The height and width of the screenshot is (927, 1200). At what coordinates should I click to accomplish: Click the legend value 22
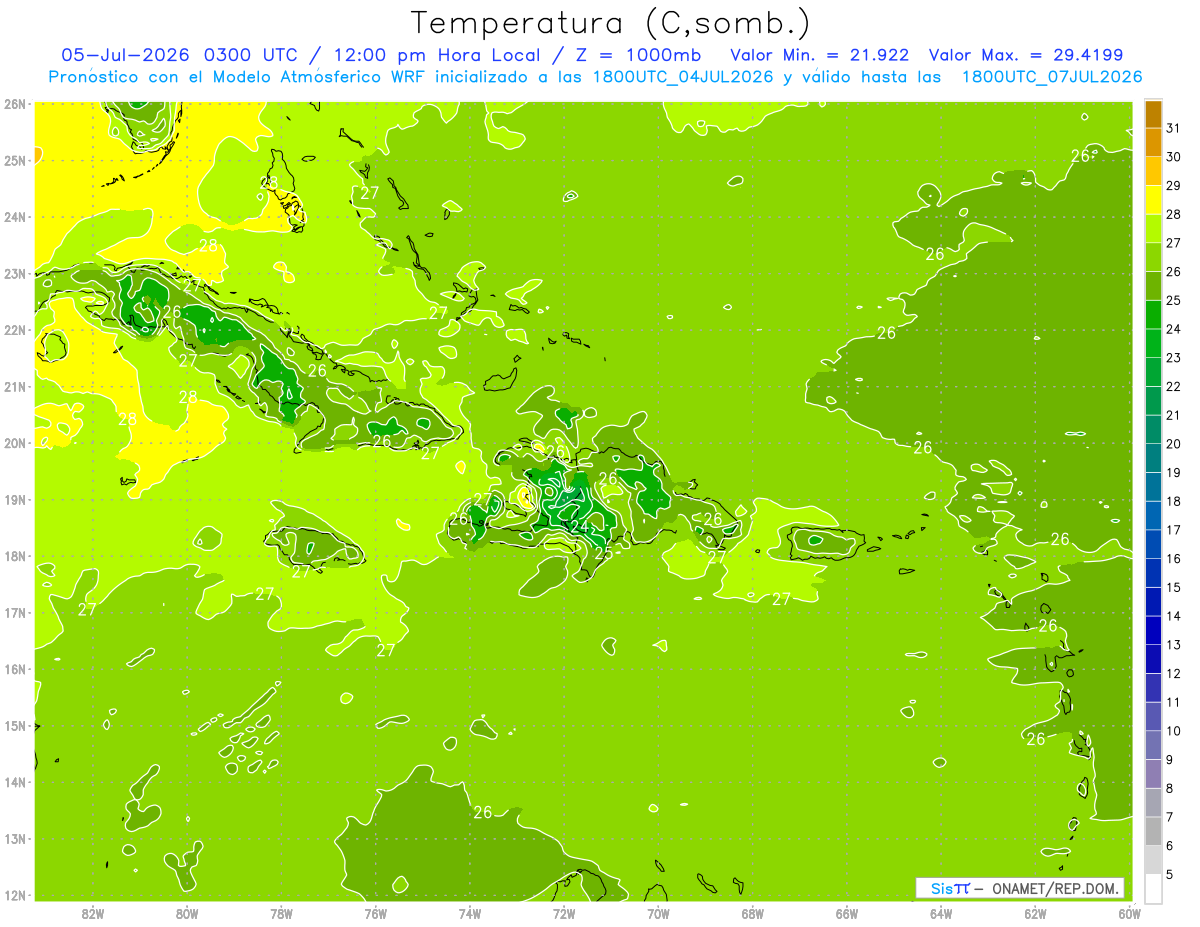pos(1174,386)
